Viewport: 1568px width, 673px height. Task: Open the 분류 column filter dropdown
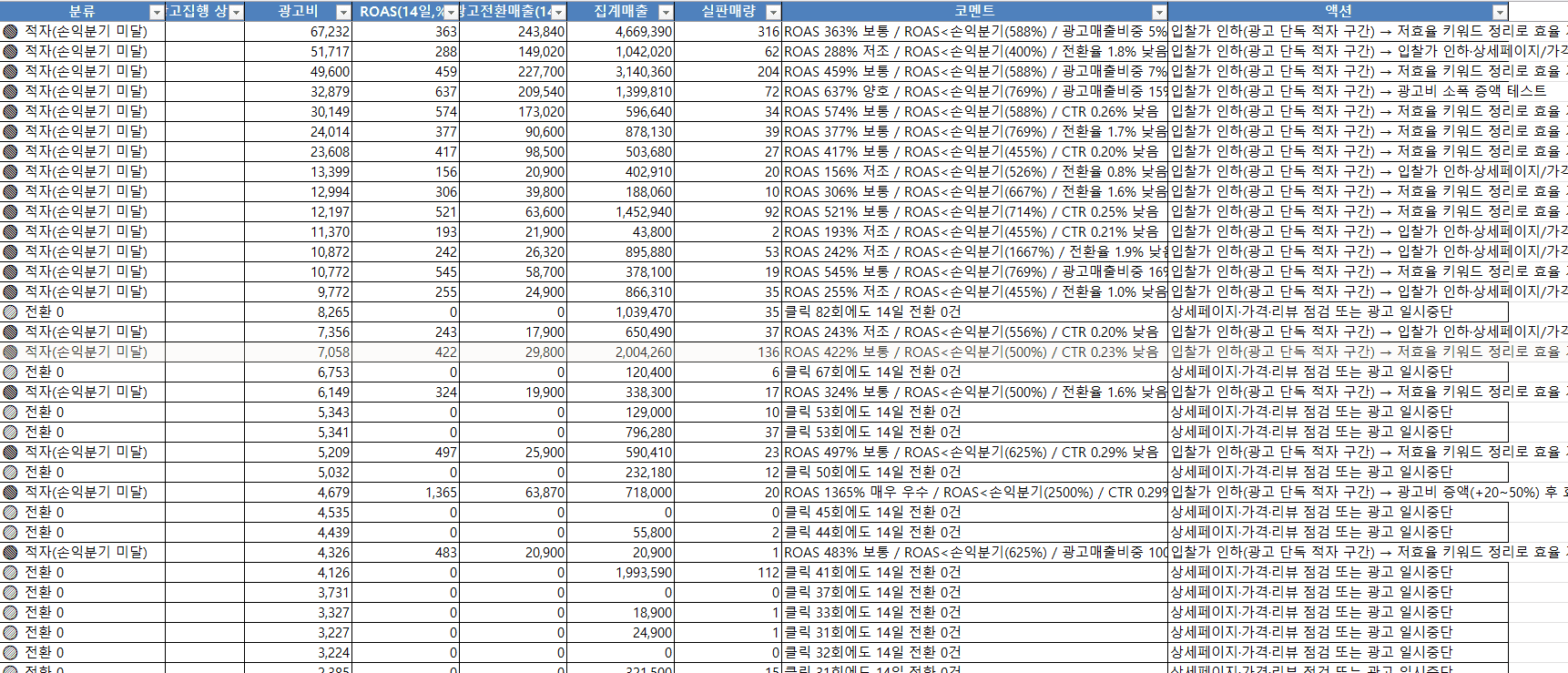point(157,12)
